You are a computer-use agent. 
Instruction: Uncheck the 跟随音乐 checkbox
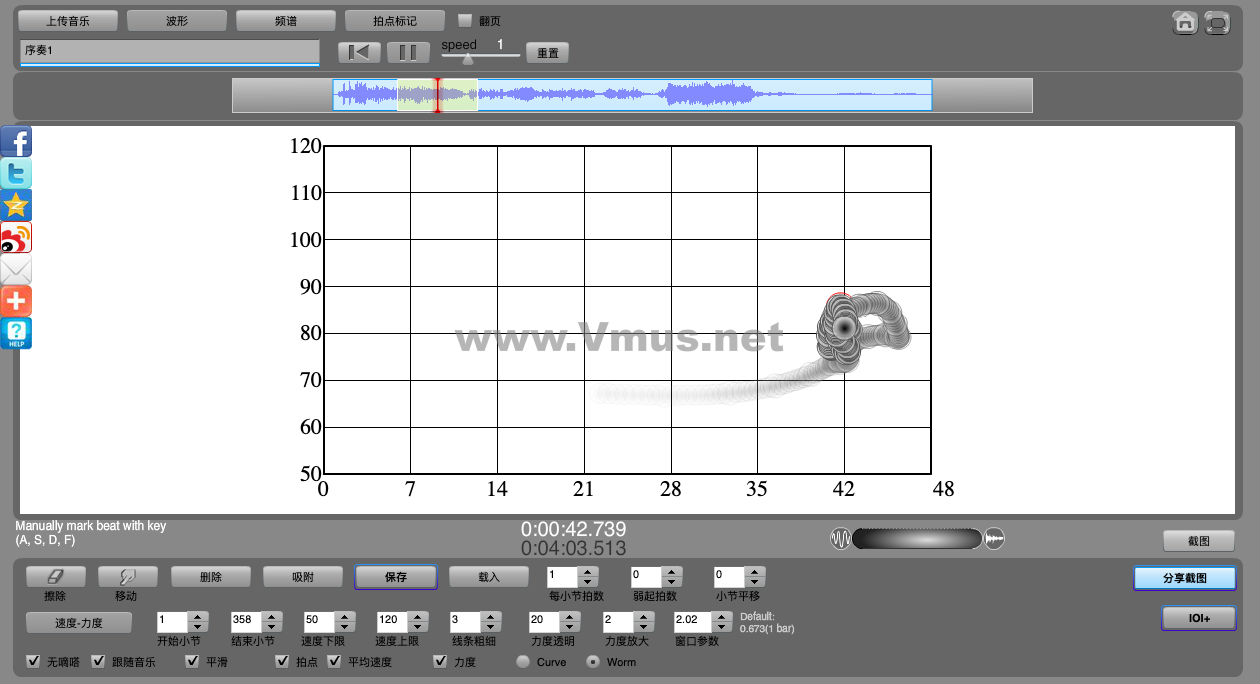click(98, 662)
